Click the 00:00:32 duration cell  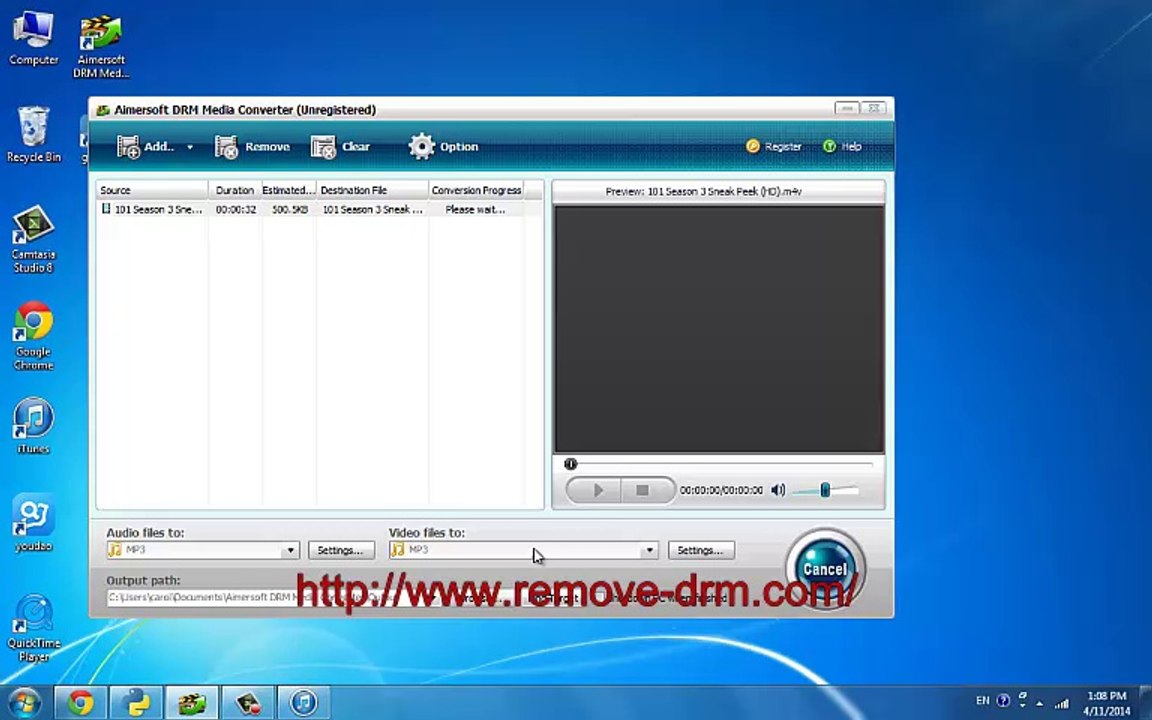pyautogui.click(x=236, y=209)
